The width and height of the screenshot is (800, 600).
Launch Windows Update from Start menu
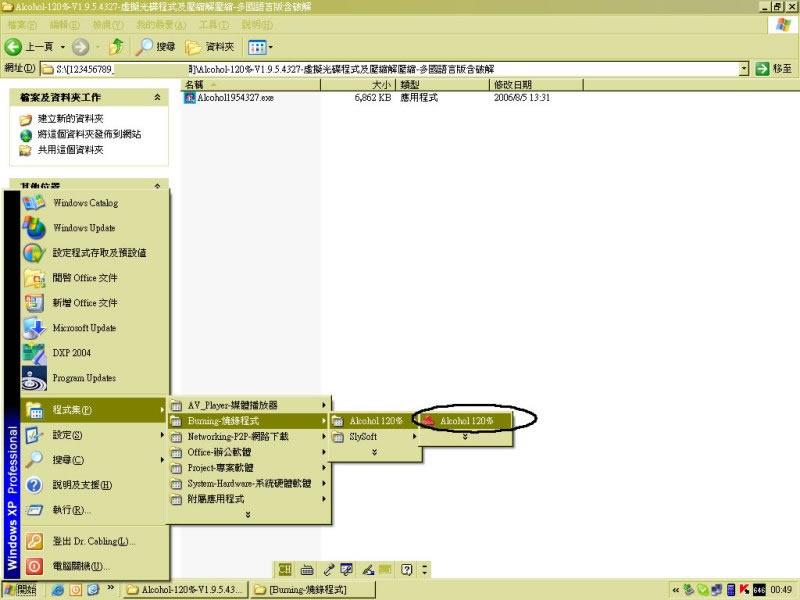pyautogui.click(x=95, y=228)
